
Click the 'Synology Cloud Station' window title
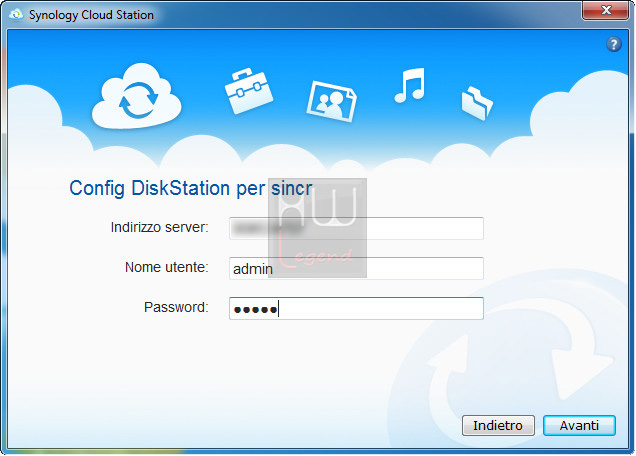[x=91, y=15]
